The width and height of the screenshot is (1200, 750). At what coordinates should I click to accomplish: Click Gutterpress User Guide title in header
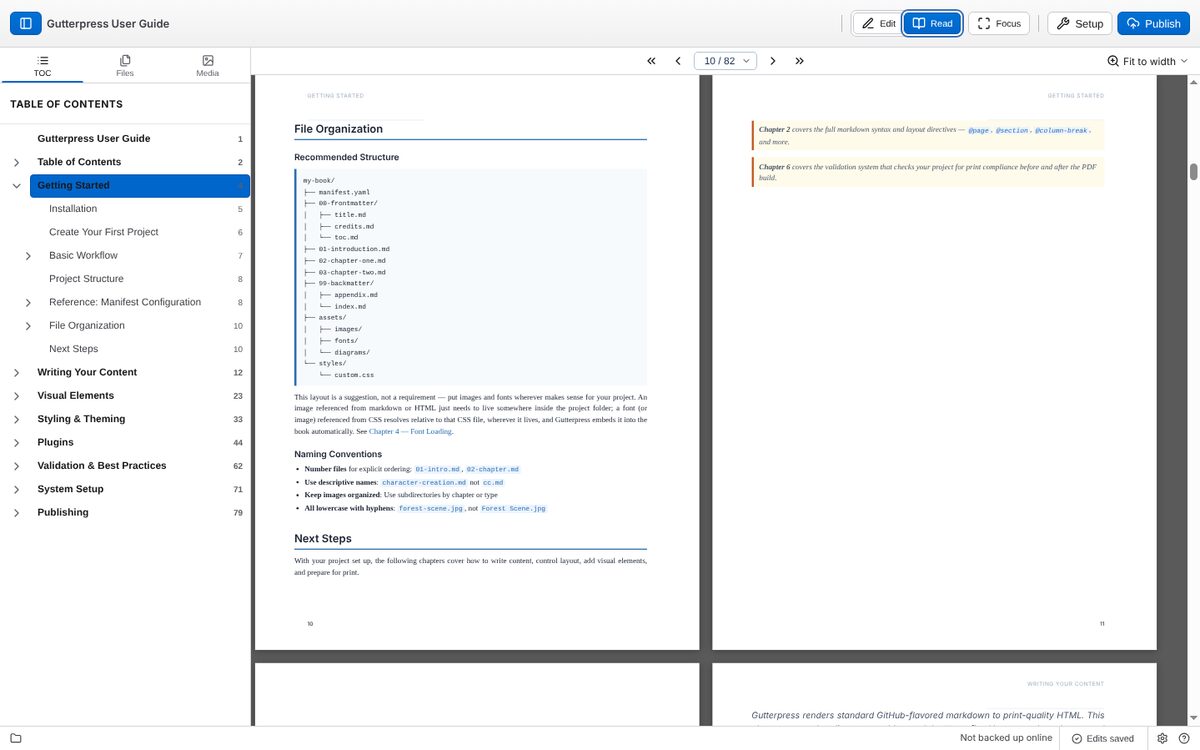[x=108, y=23]
